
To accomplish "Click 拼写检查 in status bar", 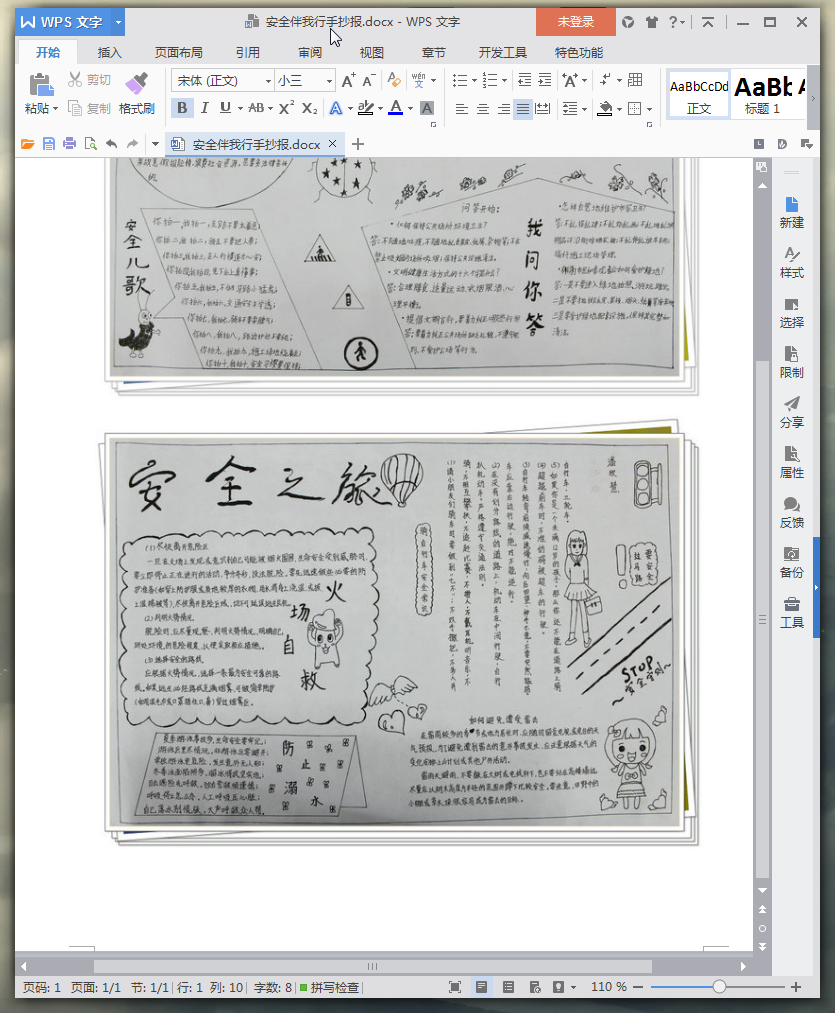I will [x=330, y=987].
